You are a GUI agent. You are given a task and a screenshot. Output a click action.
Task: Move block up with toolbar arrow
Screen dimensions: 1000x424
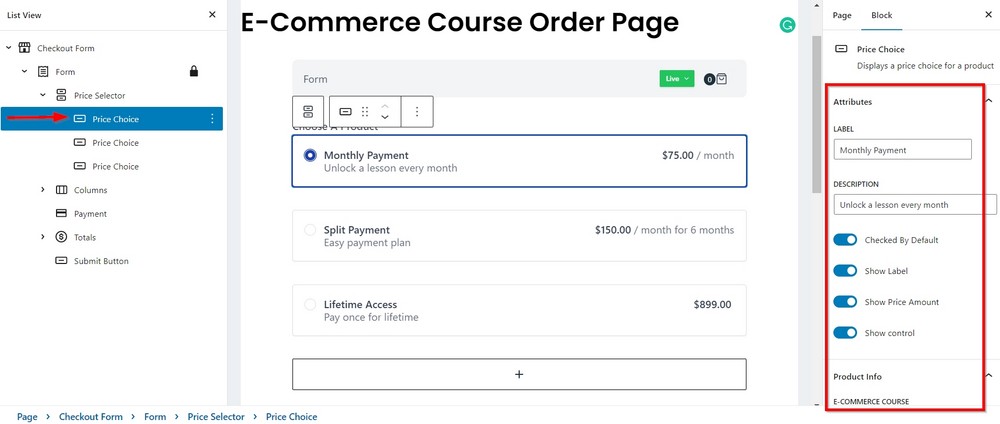[x=385, y=105]
